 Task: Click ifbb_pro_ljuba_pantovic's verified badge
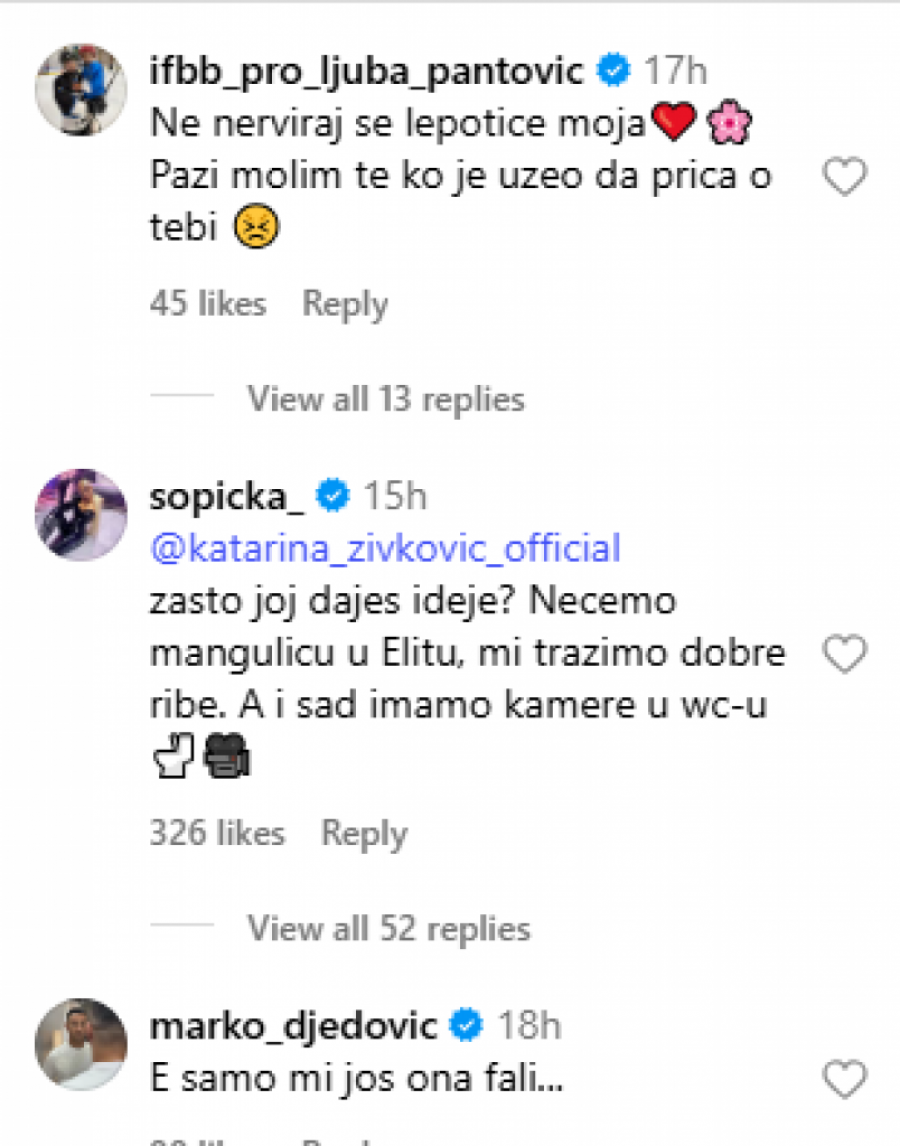tap(611, 69)
